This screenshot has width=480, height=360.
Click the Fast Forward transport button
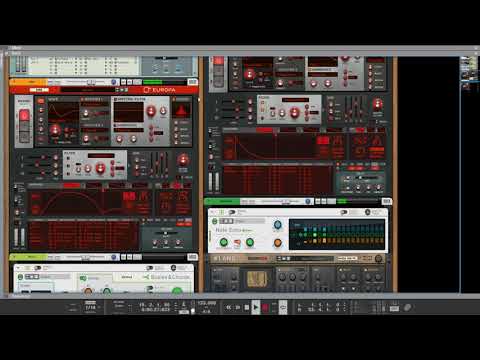238,307
